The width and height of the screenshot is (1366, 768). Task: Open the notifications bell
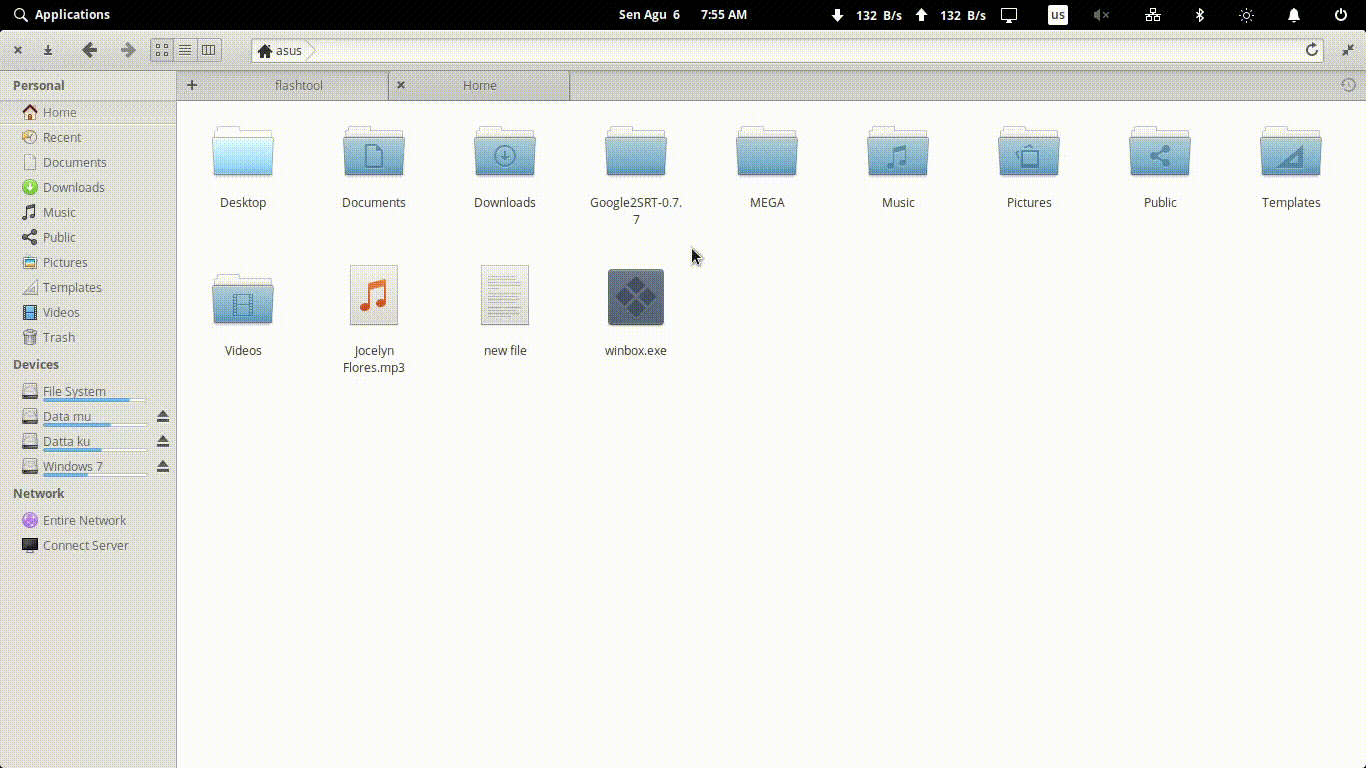click(1294, 14)
